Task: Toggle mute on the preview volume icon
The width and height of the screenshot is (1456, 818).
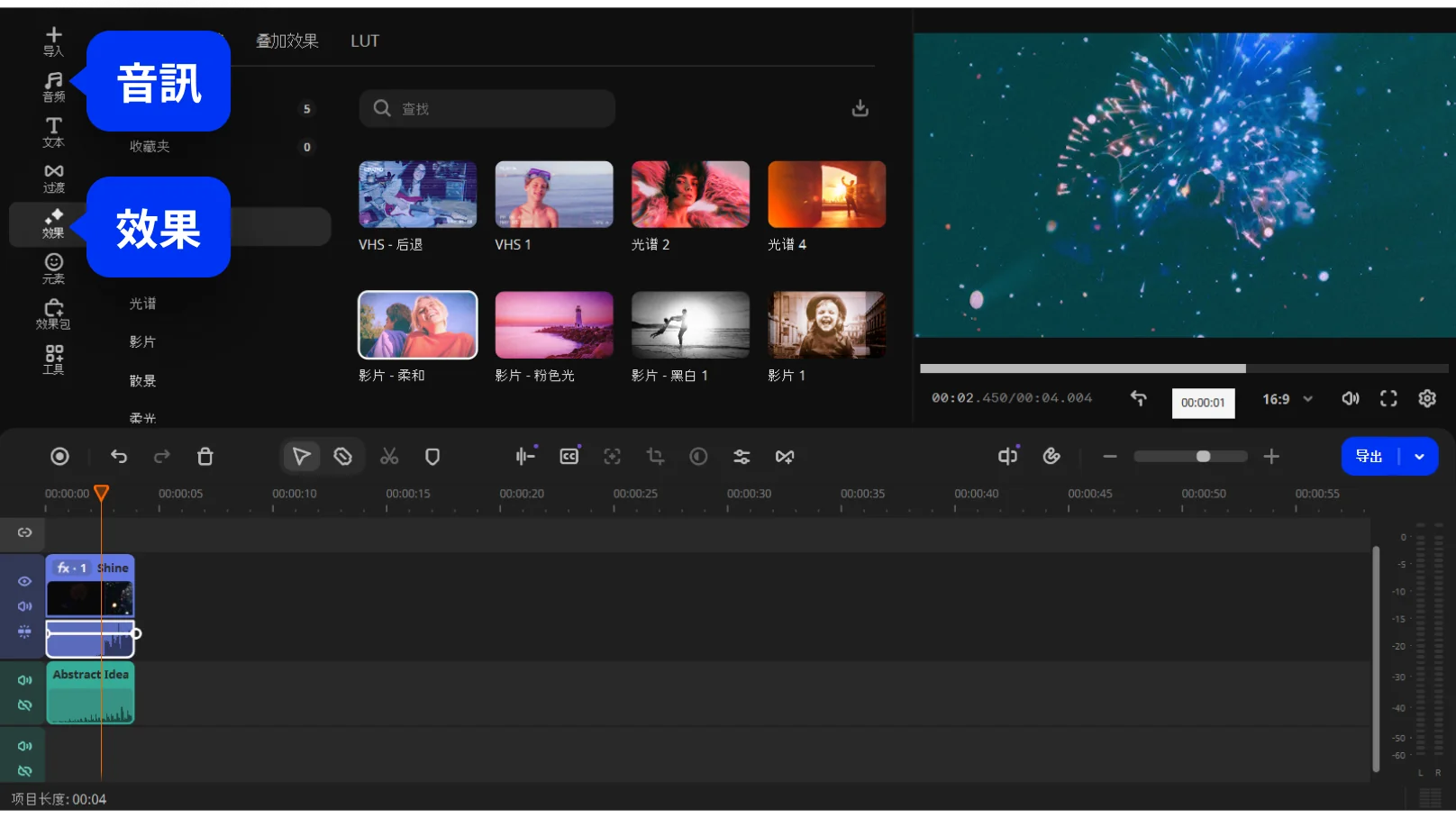Action: (x=1350, y=398)
